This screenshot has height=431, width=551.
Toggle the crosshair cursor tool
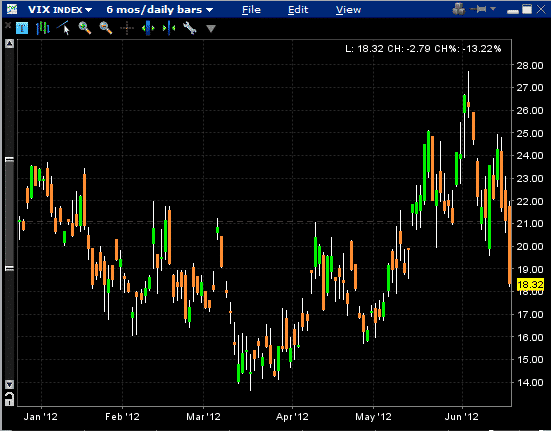coord(127,28)
